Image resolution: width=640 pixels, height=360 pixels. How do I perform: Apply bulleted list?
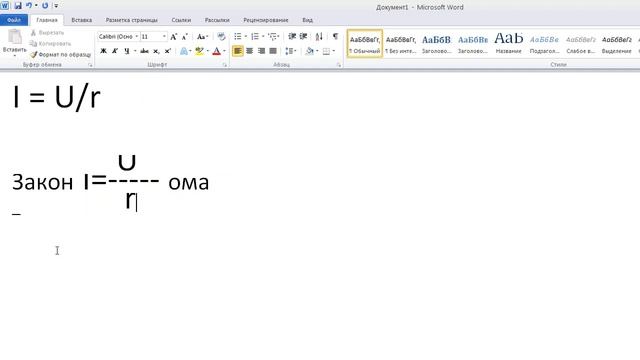238,36
